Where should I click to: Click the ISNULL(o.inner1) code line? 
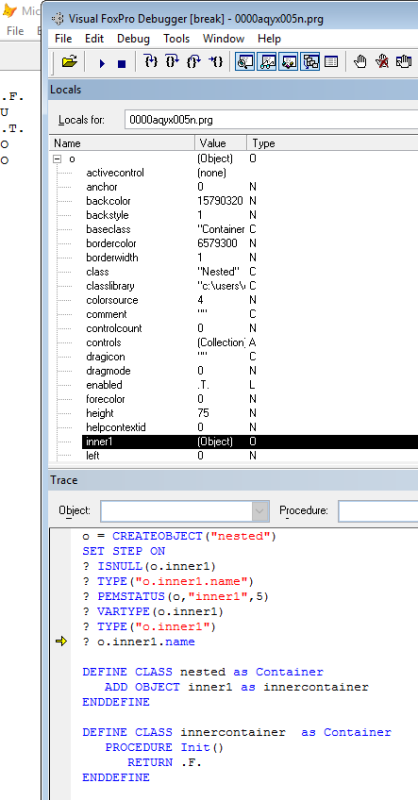click(x=149, y=566)
